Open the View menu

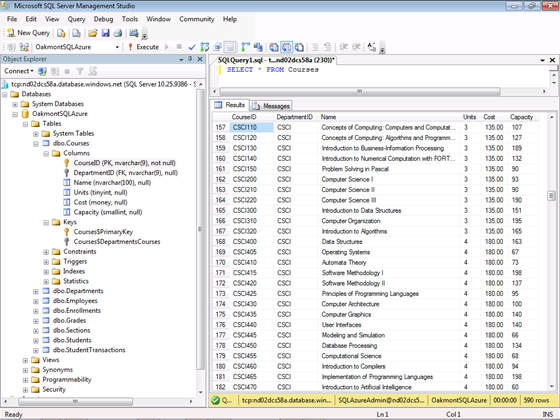pos(52,19)
